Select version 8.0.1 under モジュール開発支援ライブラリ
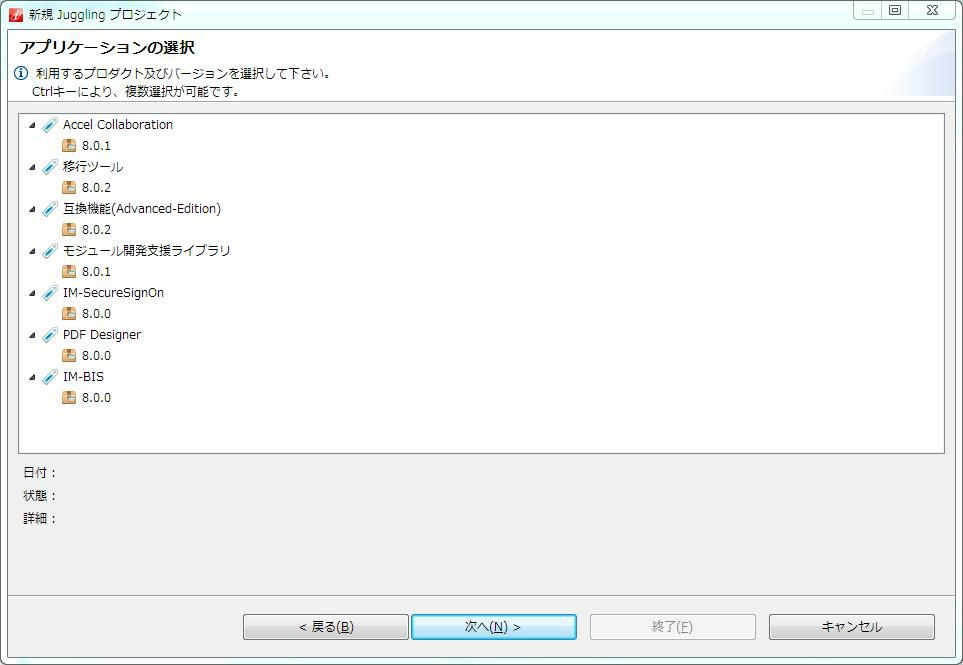Viewport: 963px width, 665px height. tap(96, 271)
